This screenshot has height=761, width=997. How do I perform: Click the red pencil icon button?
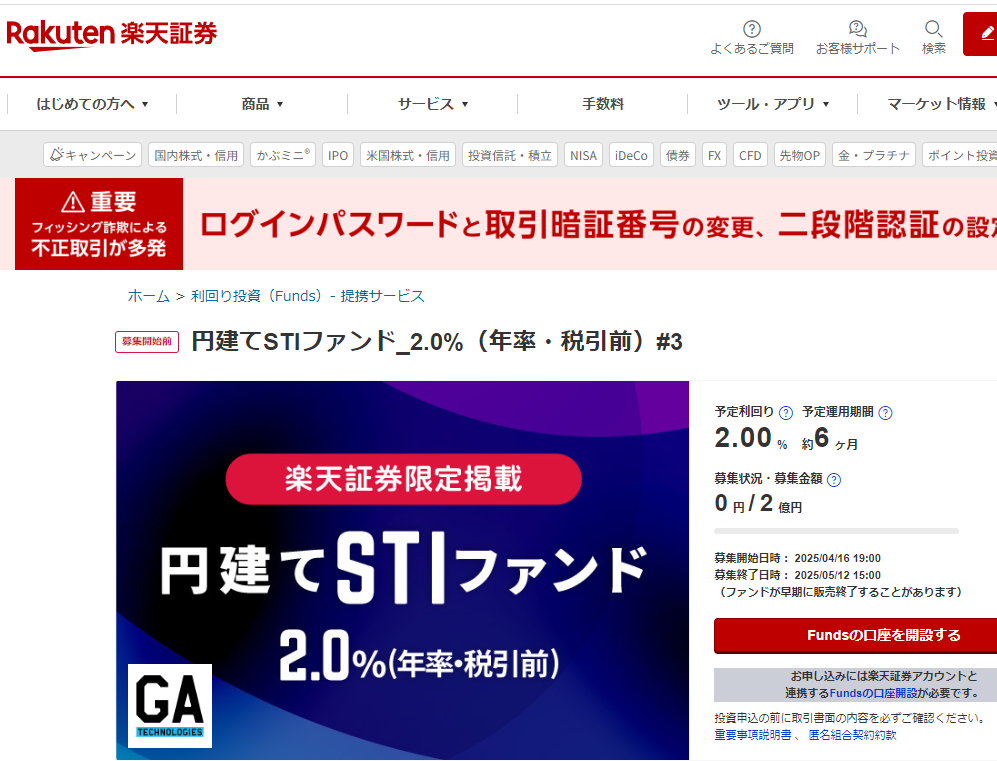[x=980, y=34]
